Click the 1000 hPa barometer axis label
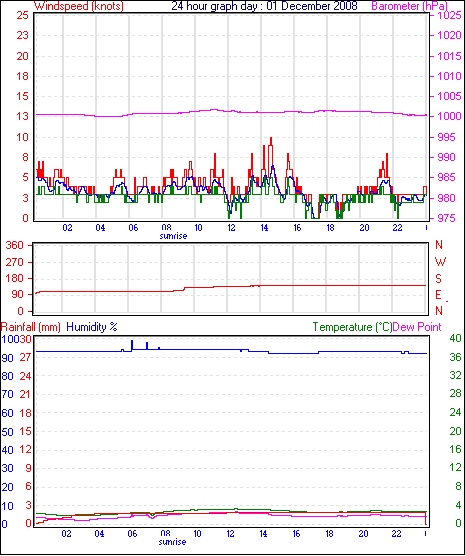 pyautogui.click(x=449, y=116)
